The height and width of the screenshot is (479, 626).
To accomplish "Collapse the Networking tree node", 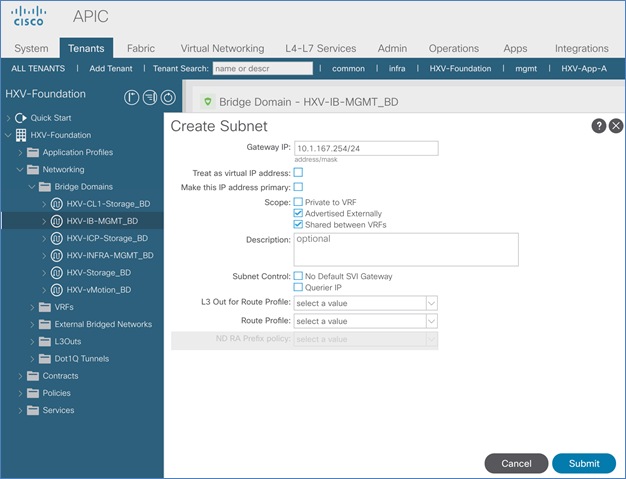I will [20, 169].
